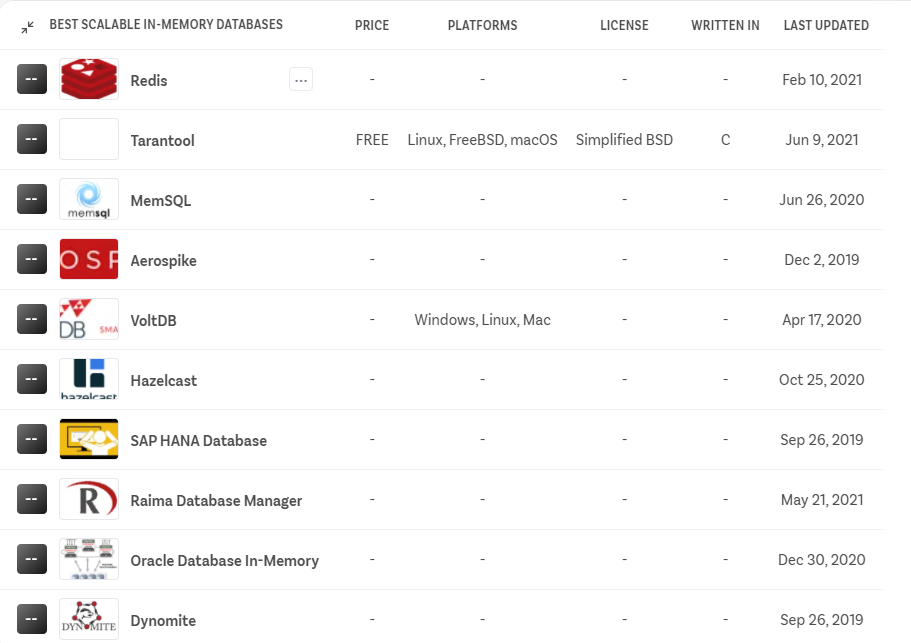The height and width of the screenshot is (643, 911).
Task: Click the score badge for Redis
Action: coord(32,79)
